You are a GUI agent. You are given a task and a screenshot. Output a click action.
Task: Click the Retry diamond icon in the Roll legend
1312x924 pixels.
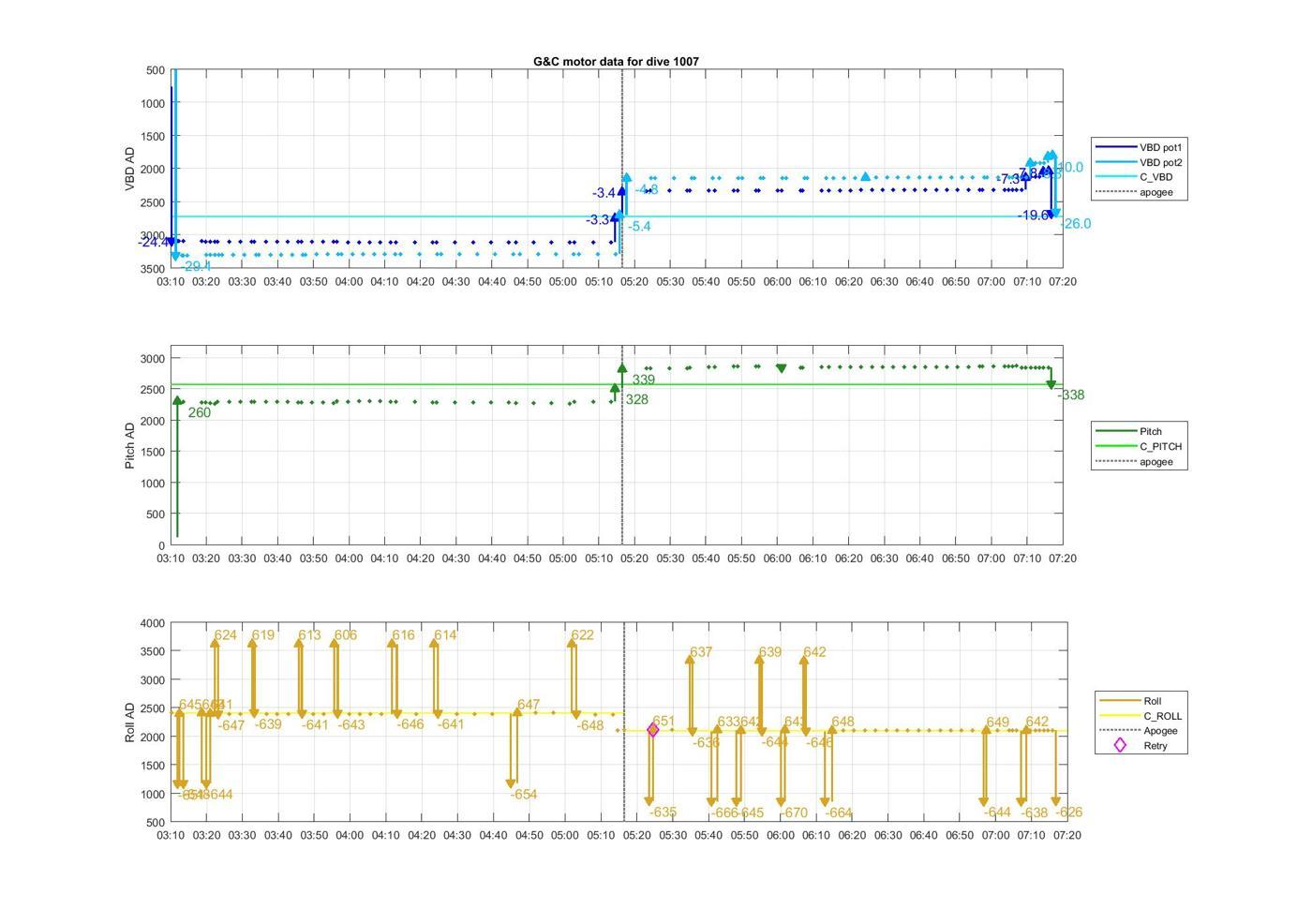(1119, 746)
